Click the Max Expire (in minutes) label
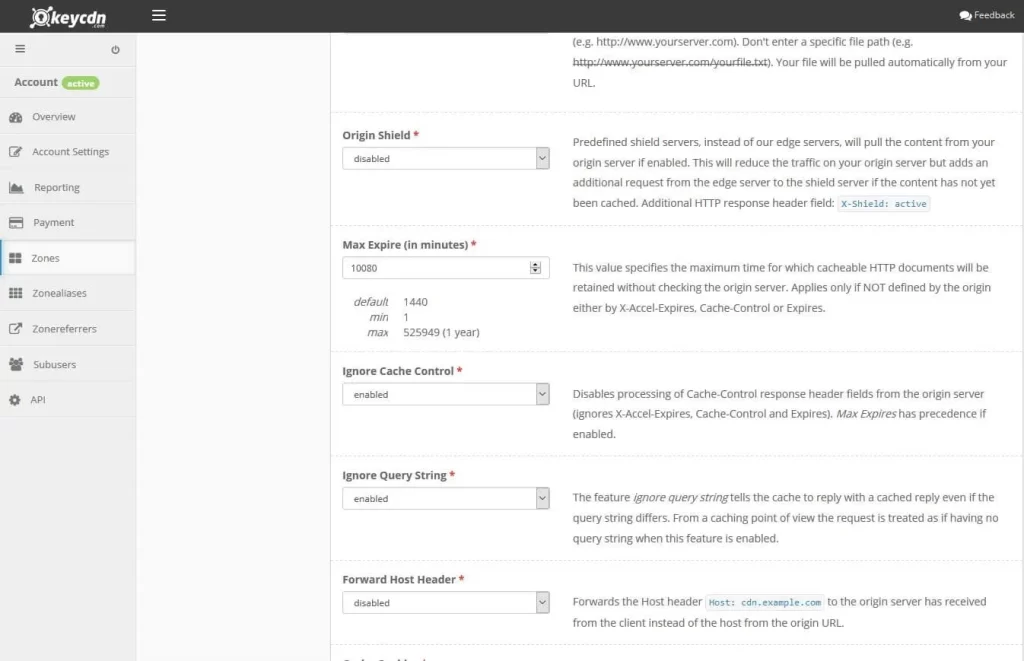The width and height of the screenshot is (1024, 661). [405, 245]
